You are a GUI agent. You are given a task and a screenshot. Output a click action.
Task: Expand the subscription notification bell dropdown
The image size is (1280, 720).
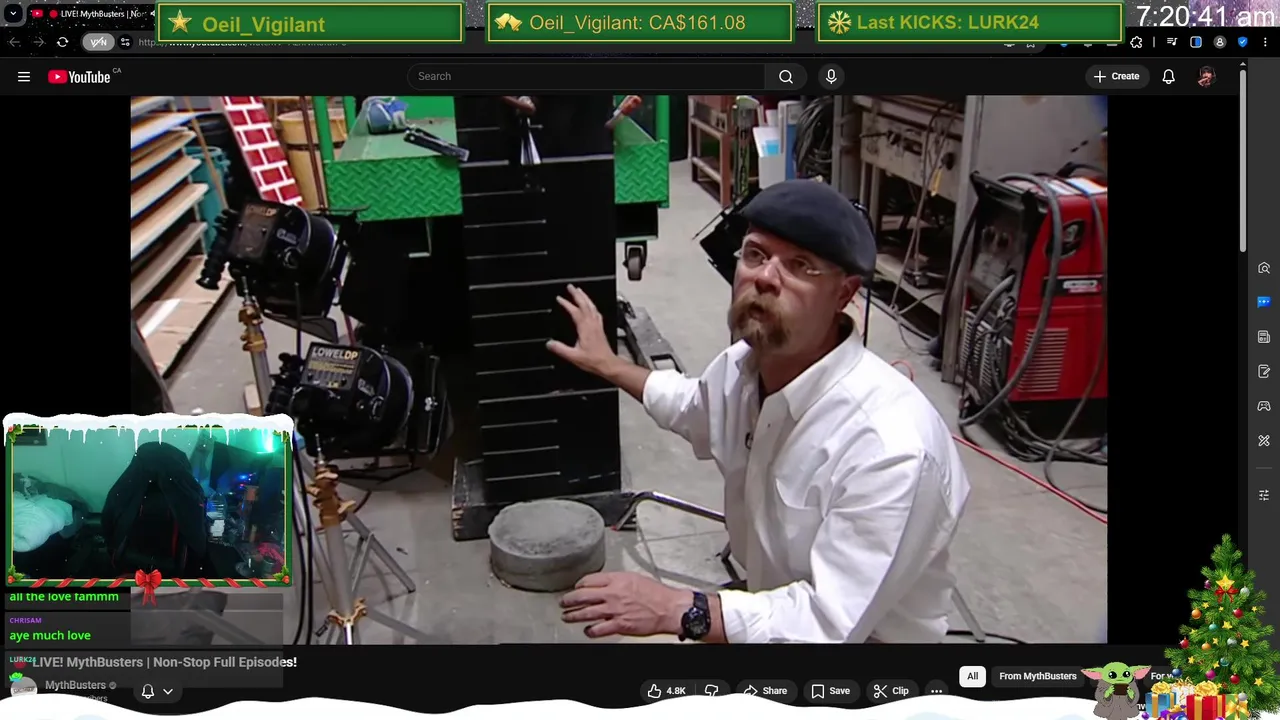[157, 691]
